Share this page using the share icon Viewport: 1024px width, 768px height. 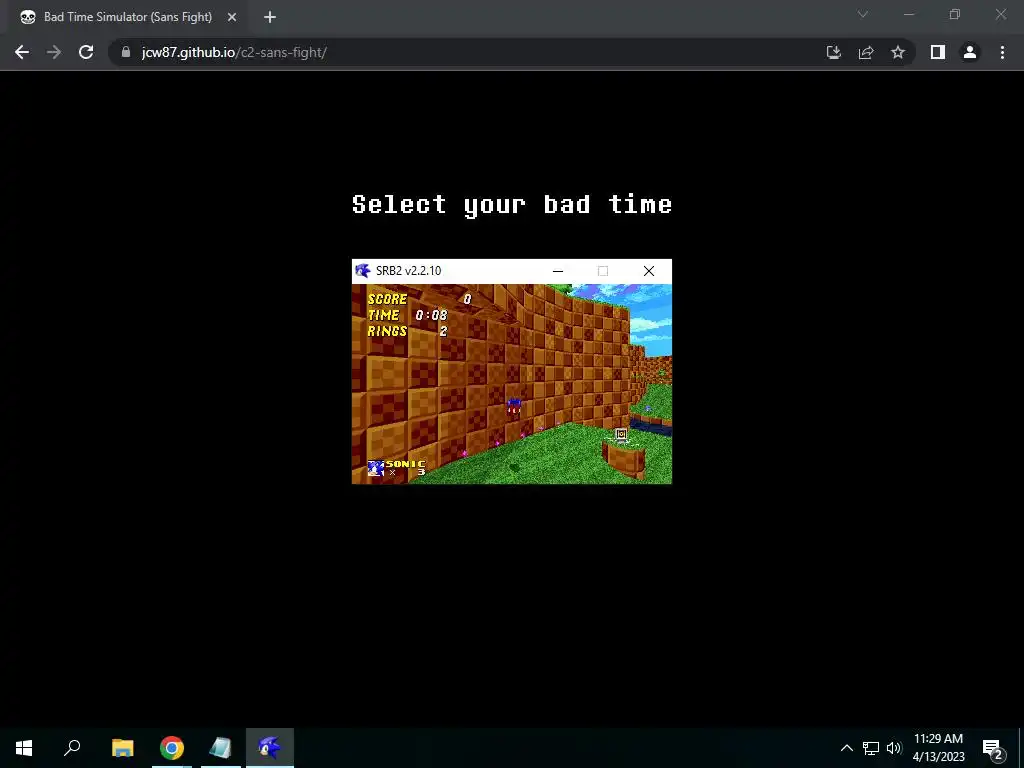[x=866, y=52]
